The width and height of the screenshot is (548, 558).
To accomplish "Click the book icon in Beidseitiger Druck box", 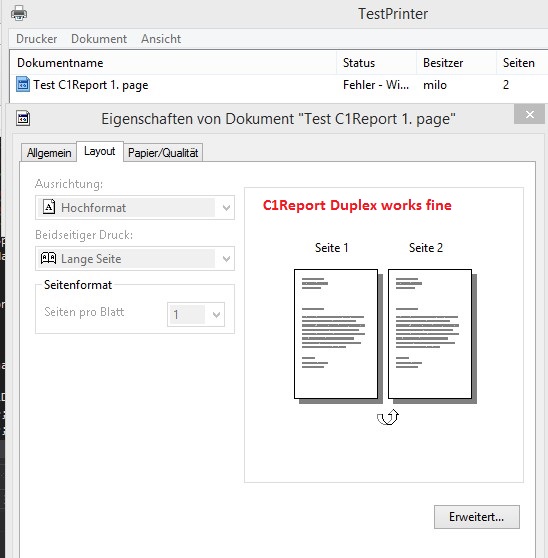I will pos(48,258).
